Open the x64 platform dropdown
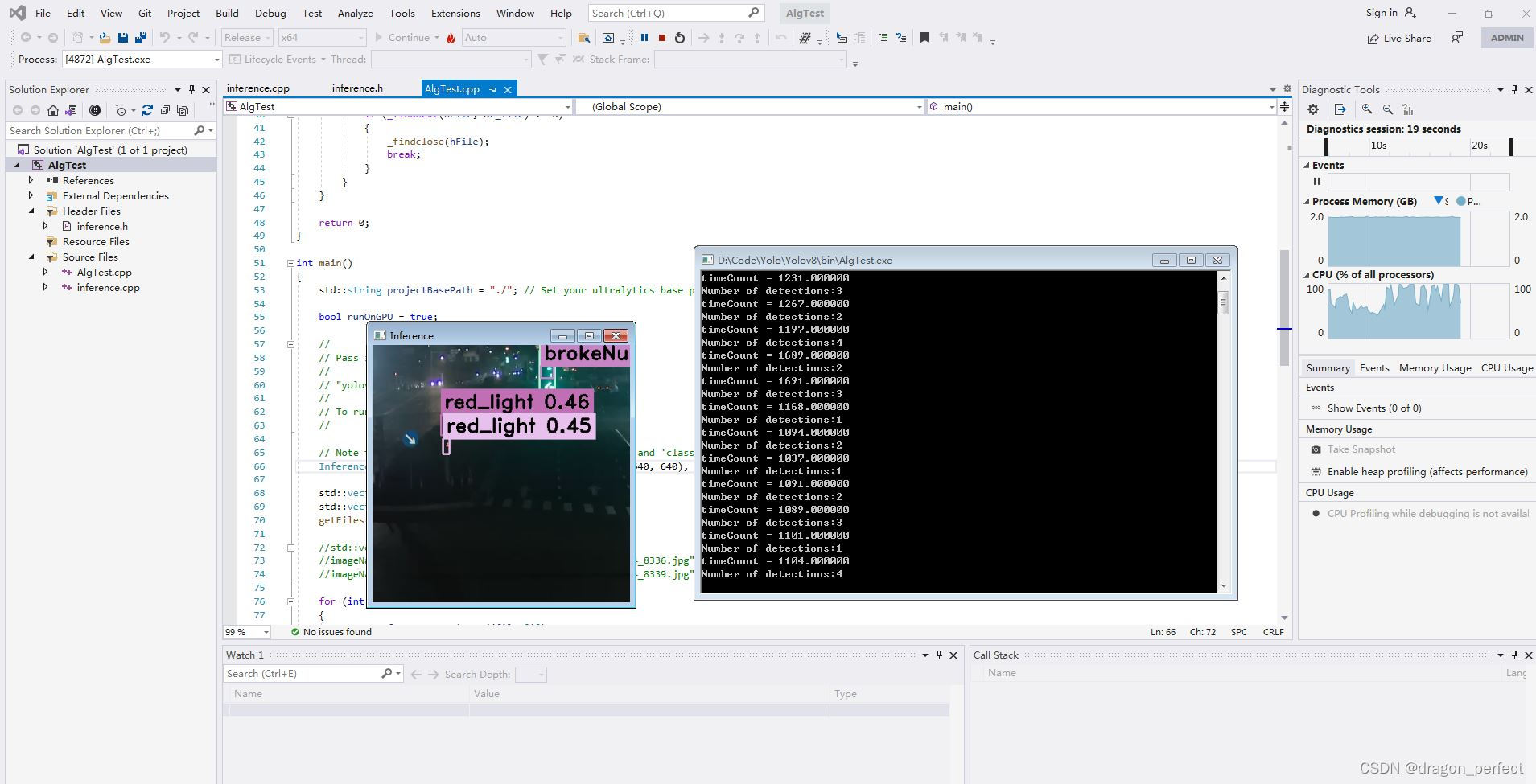Image resolution: width=1536 pixels, height=784 pixels. click(x=322, y=37)
